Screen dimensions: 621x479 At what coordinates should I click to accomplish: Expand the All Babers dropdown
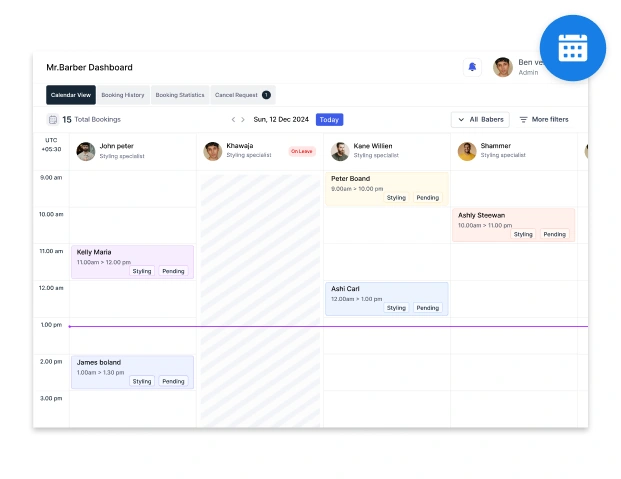pyautogui.click(x=480, y=120)
